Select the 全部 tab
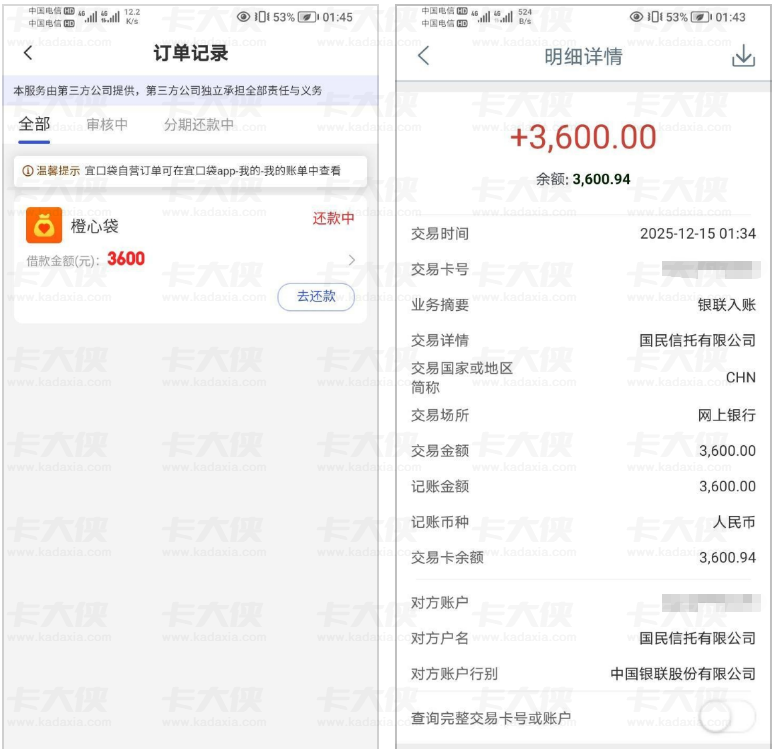The image size is (772, 749). click(x=34, y=124)
